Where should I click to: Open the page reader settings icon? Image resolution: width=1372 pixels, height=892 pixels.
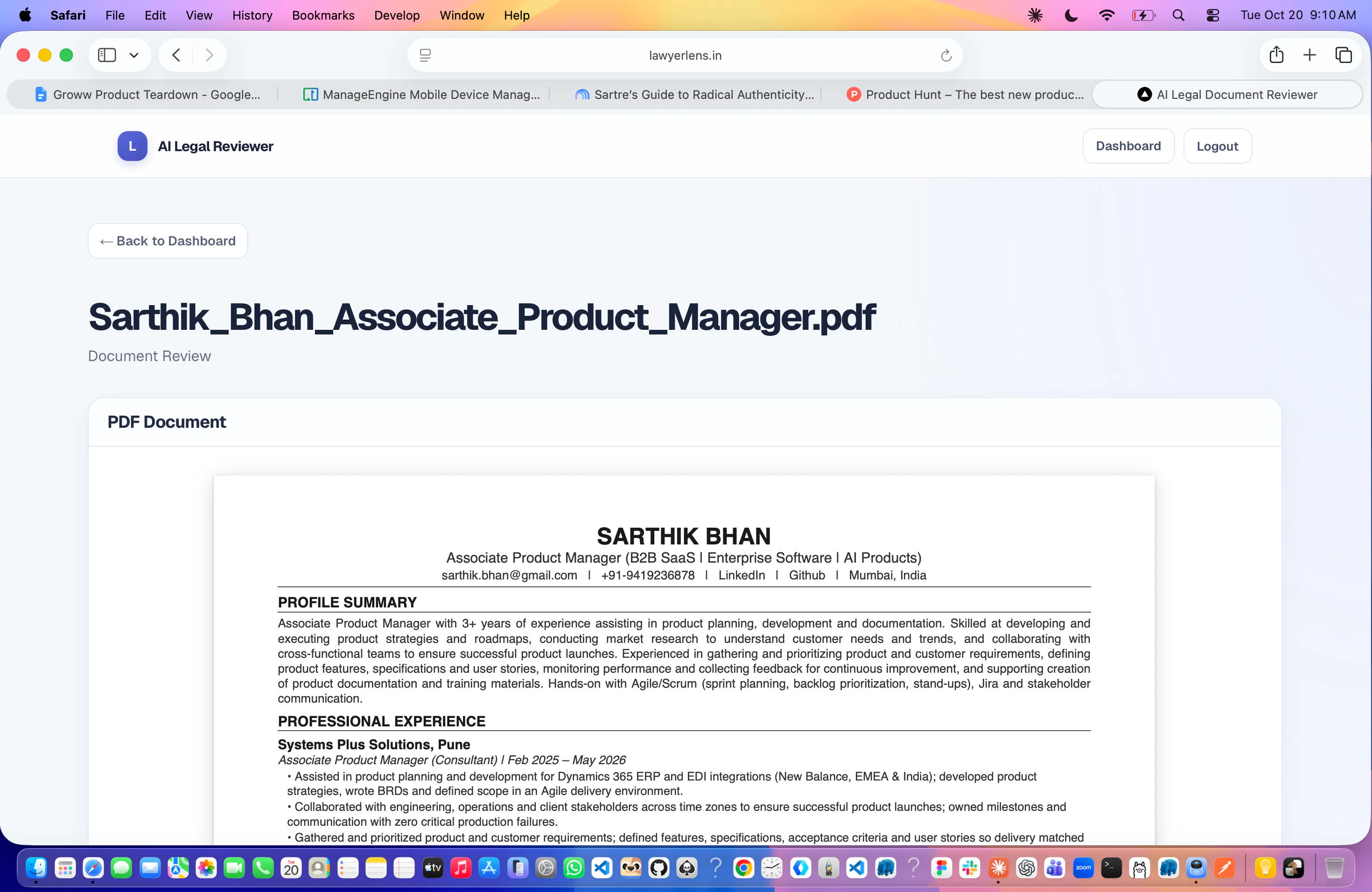tap(425, 56)
